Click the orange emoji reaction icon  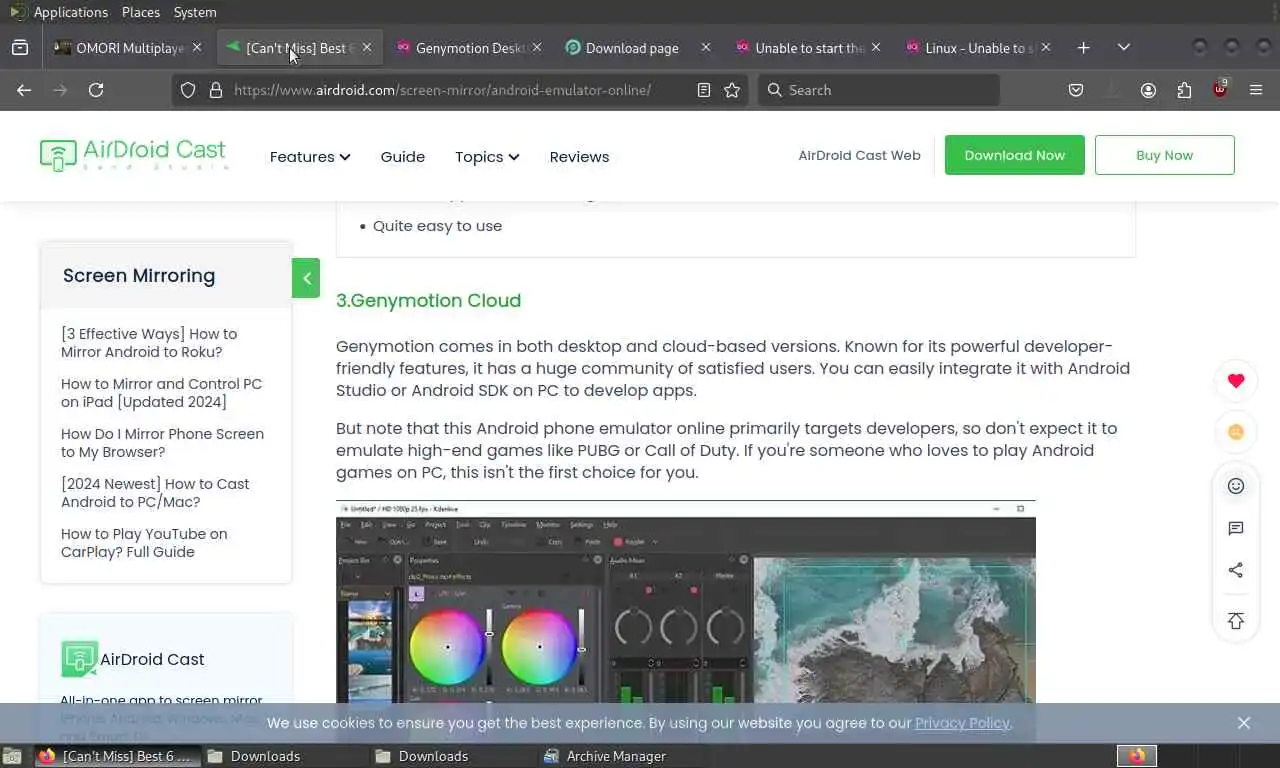point(1236,432)
